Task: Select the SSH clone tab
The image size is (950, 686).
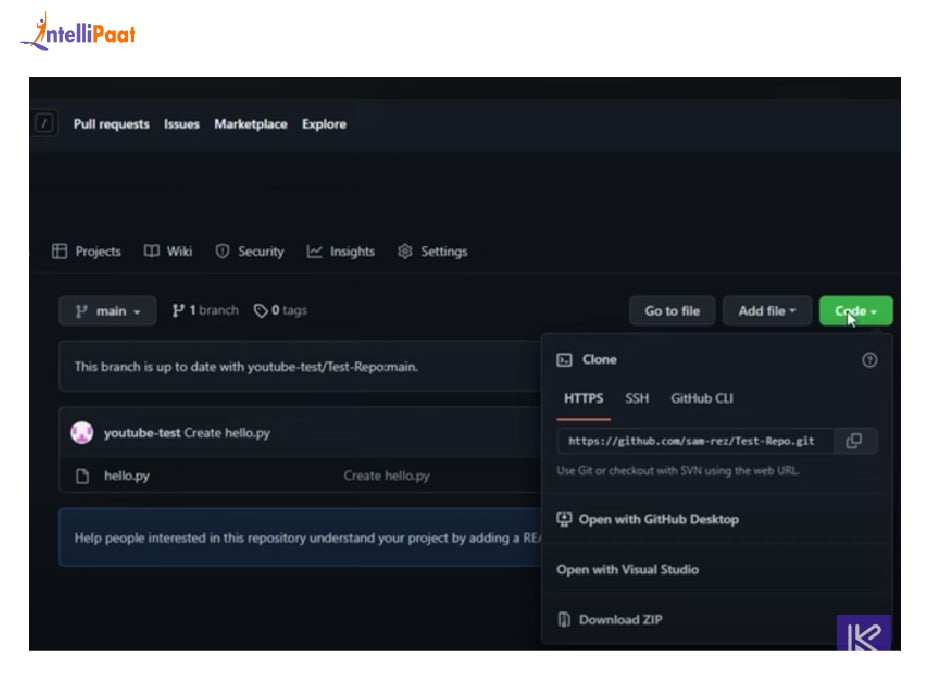Action: 637,399
